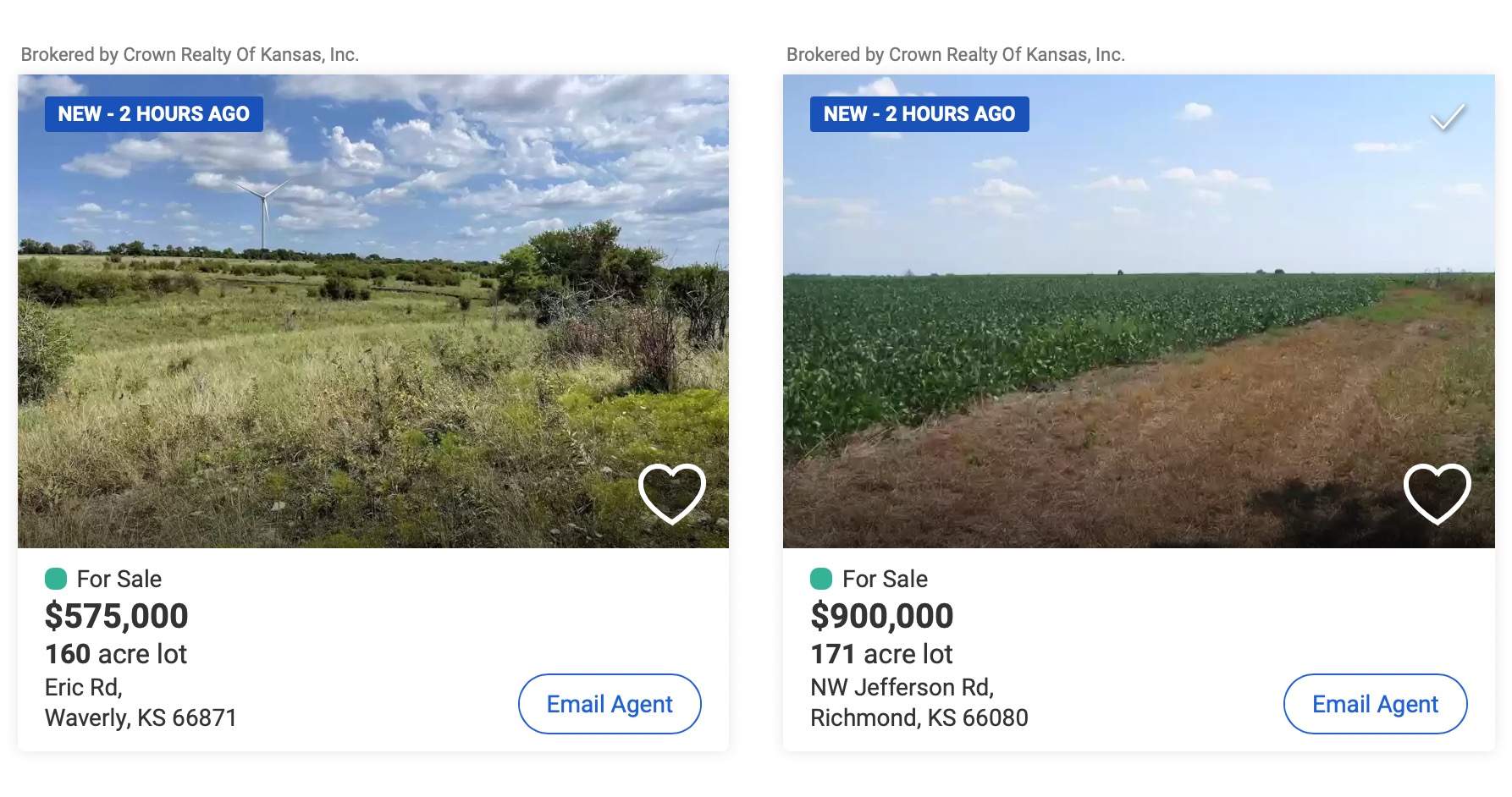Select the $575,000 price

116,616
